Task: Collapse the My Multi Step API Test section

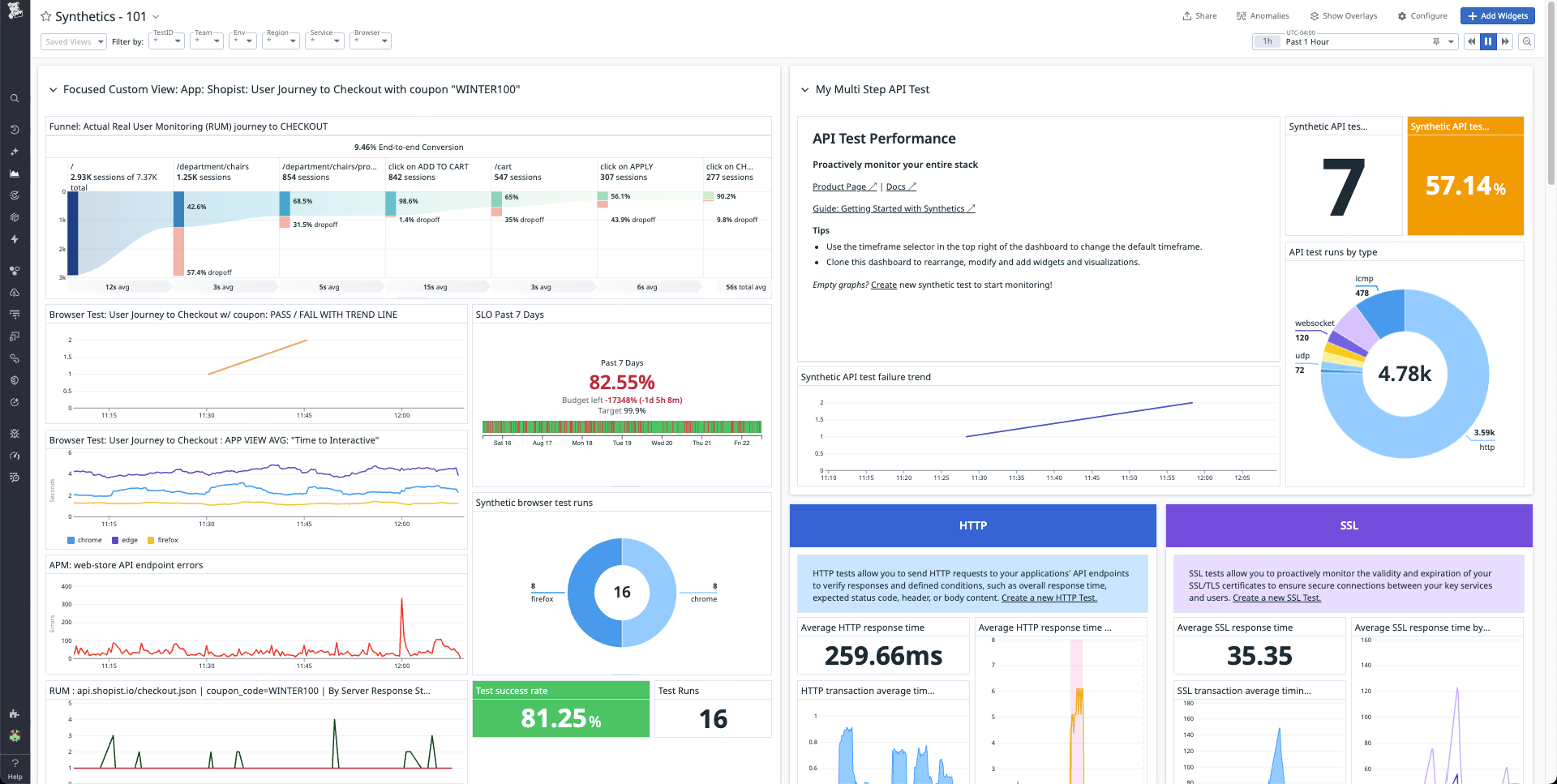Action: click(x=804, y=89)
